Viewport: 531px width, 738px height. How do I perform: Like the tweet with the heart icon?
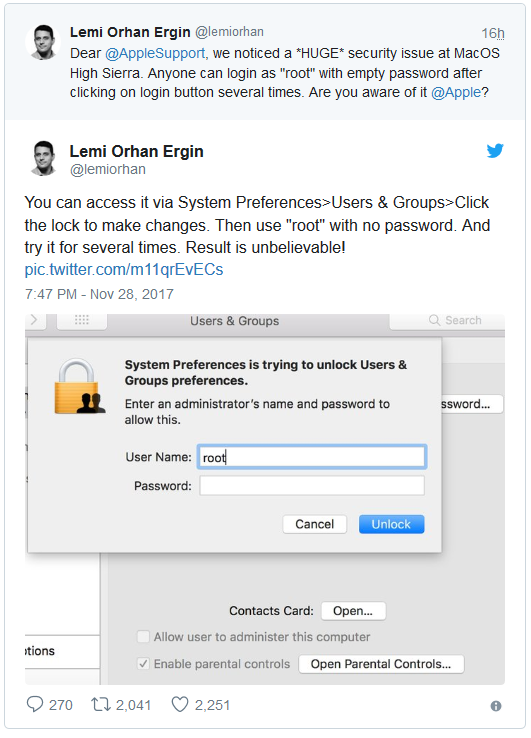point(180,705)
